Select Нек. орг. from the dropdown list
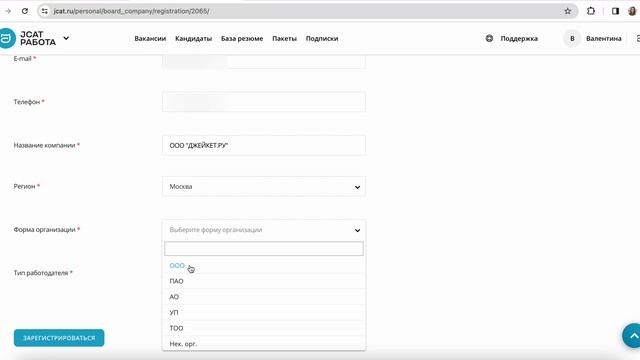640x360 pixels. tap(264, 344)
